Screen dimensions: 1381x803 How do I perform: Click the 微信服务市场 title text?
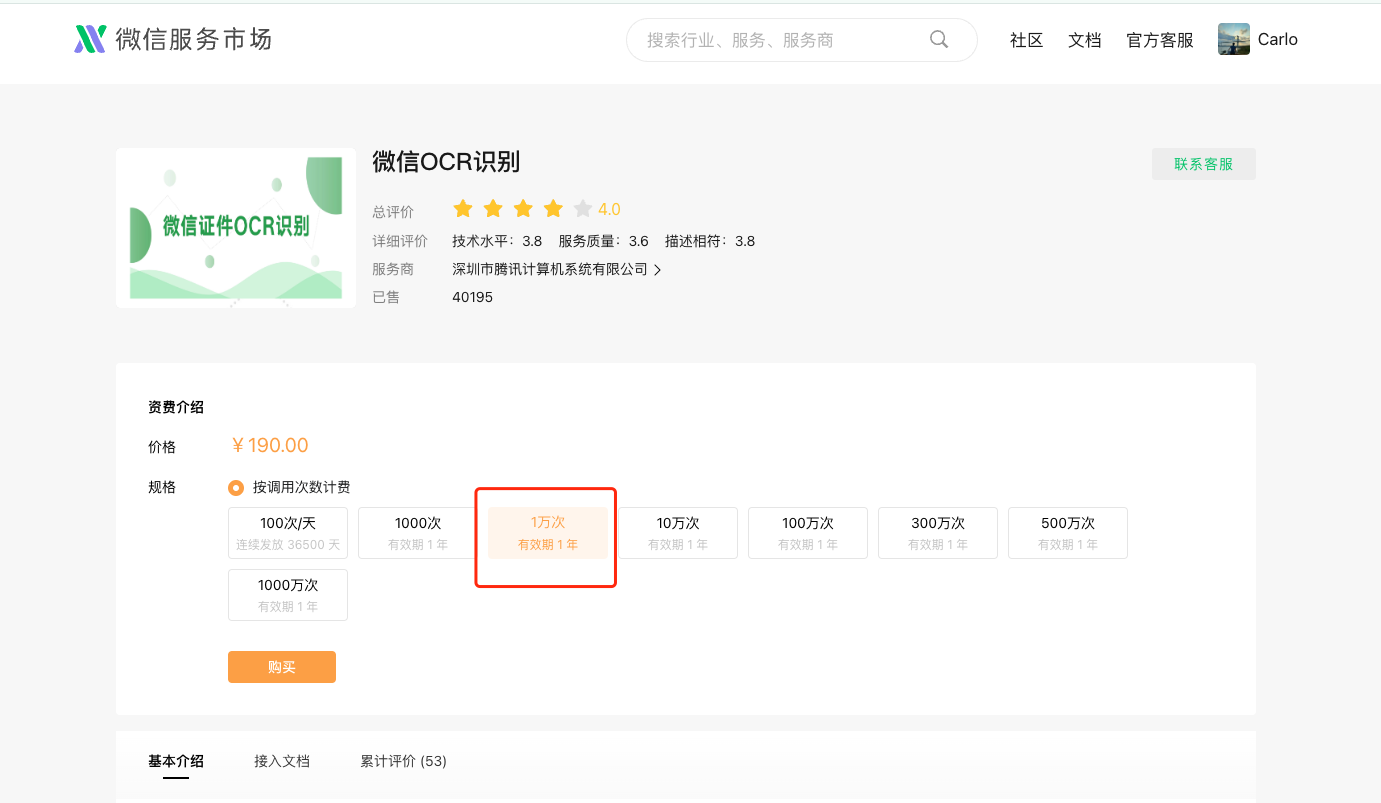[x=194, y=39]
